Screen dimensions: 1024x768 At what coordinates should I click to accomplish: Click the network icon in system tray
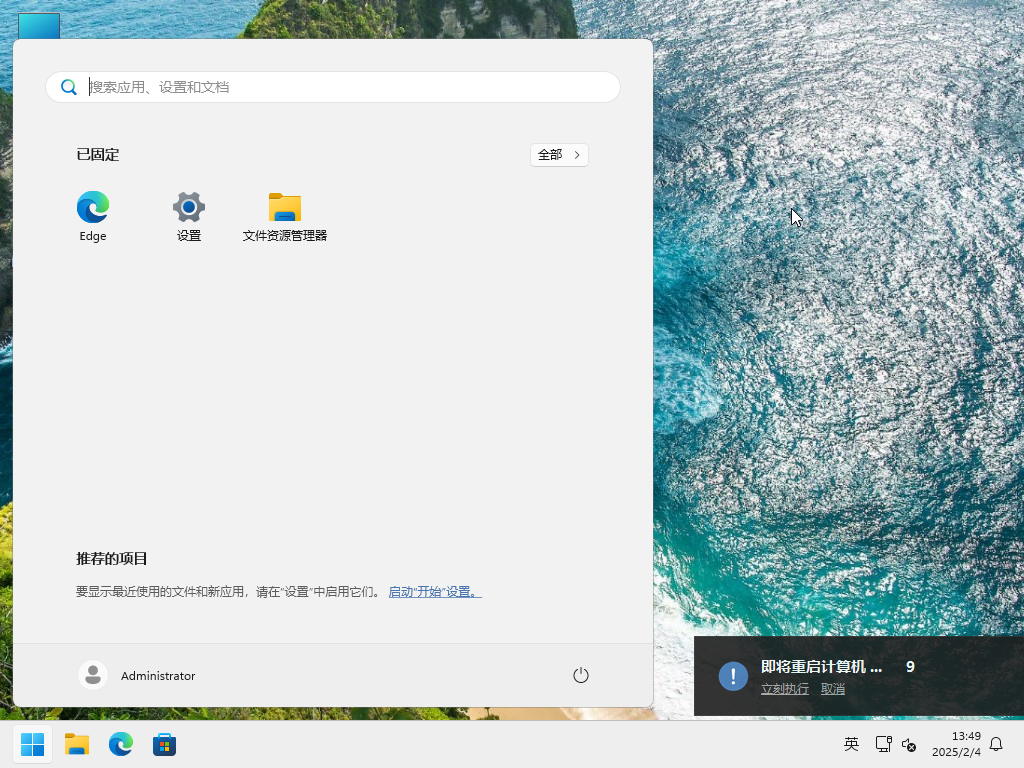click(883, 744)
